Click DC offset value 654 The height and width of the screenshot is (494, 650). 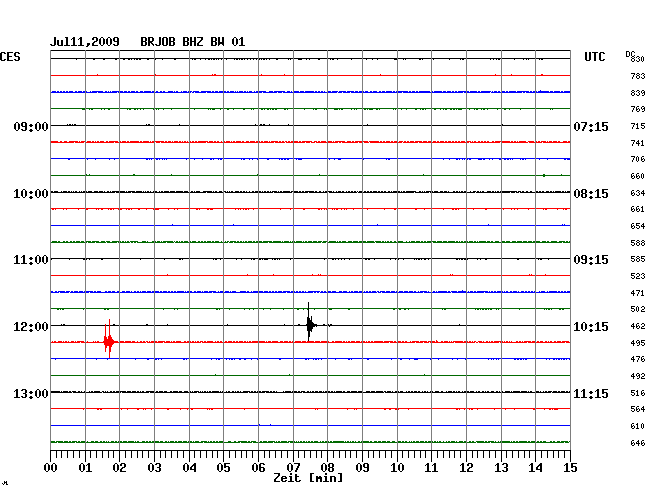[x=638, y=226]
